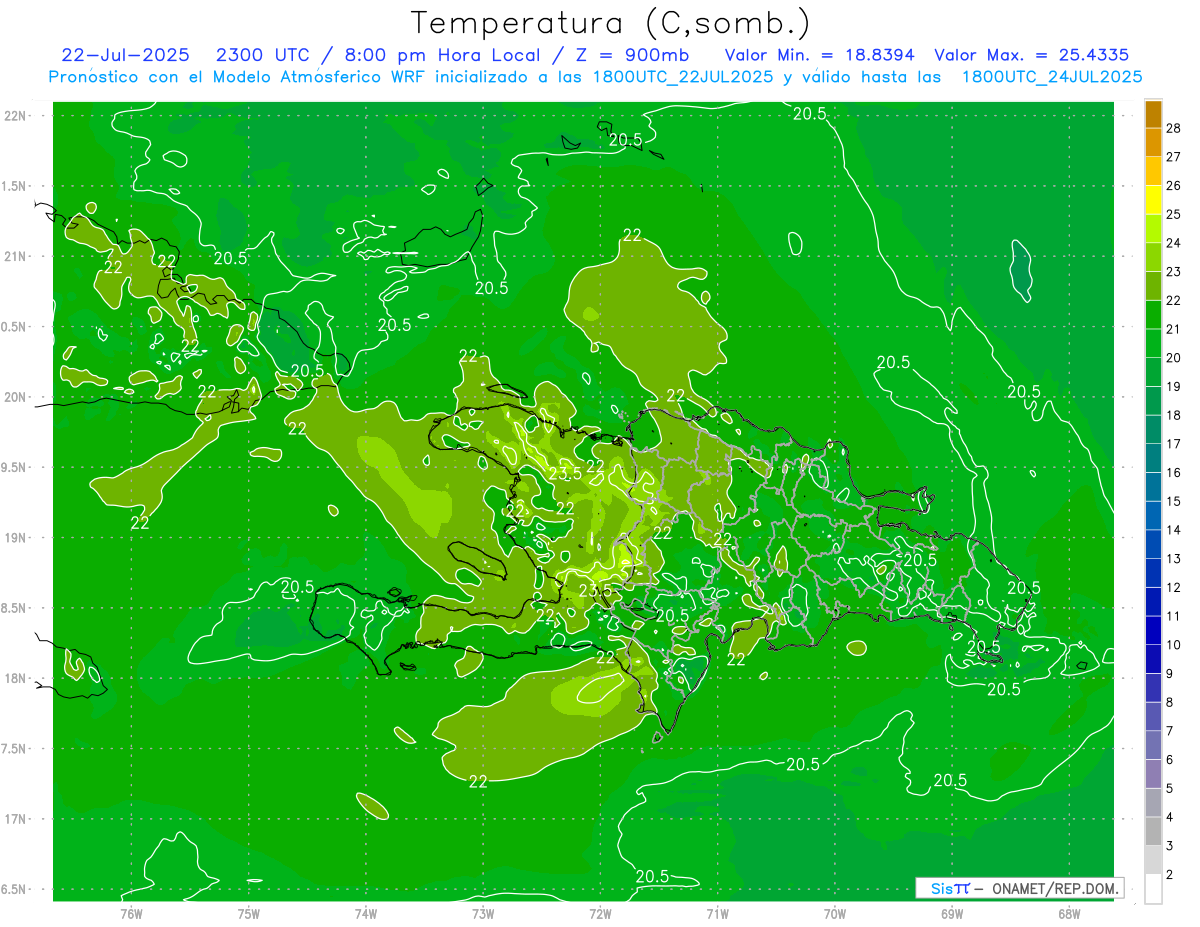Click the '71W' longitude axis label

(x=717, y=913)
